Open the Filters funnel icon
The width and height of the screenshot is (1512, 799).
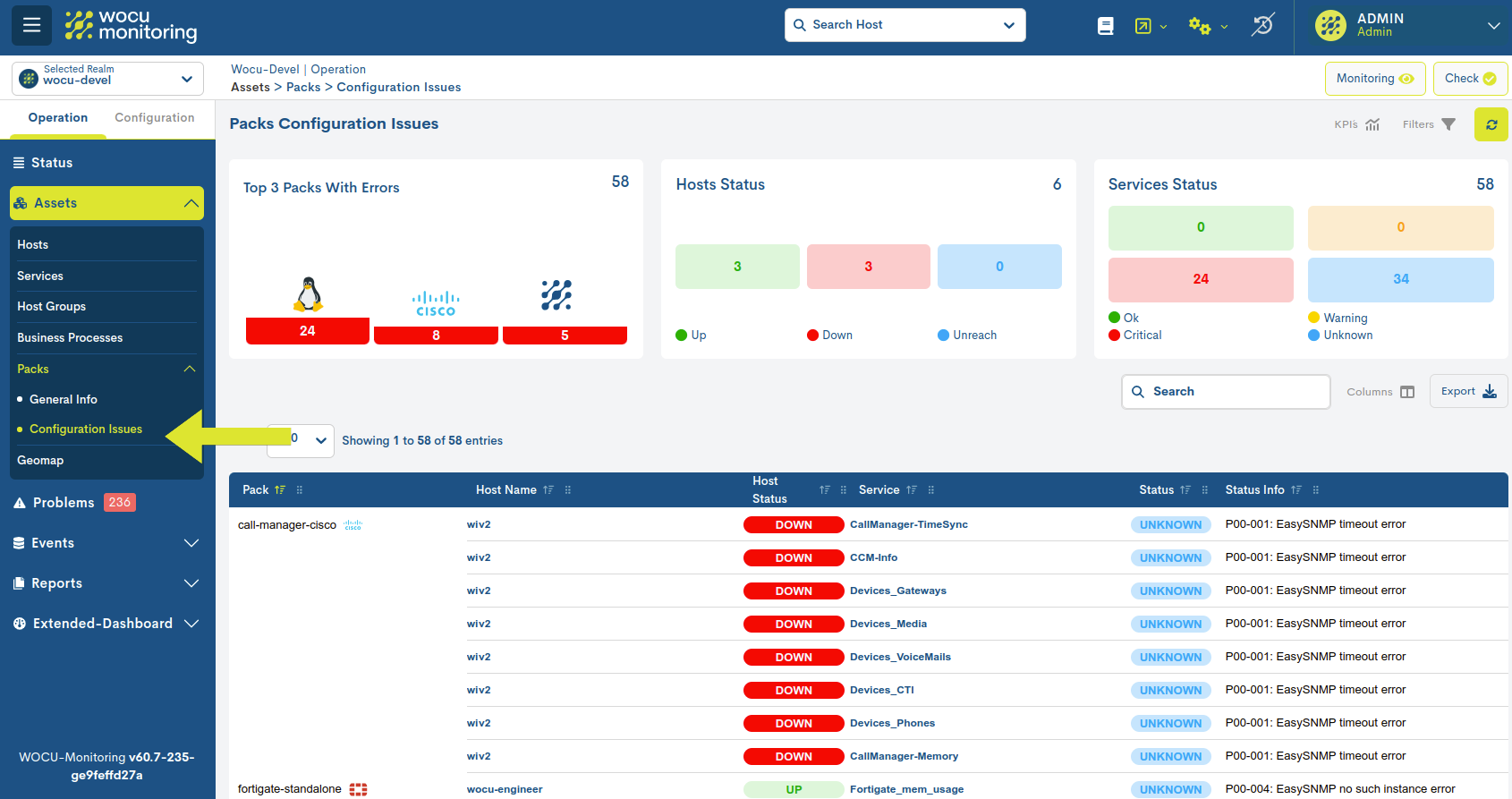point(1448,124)
